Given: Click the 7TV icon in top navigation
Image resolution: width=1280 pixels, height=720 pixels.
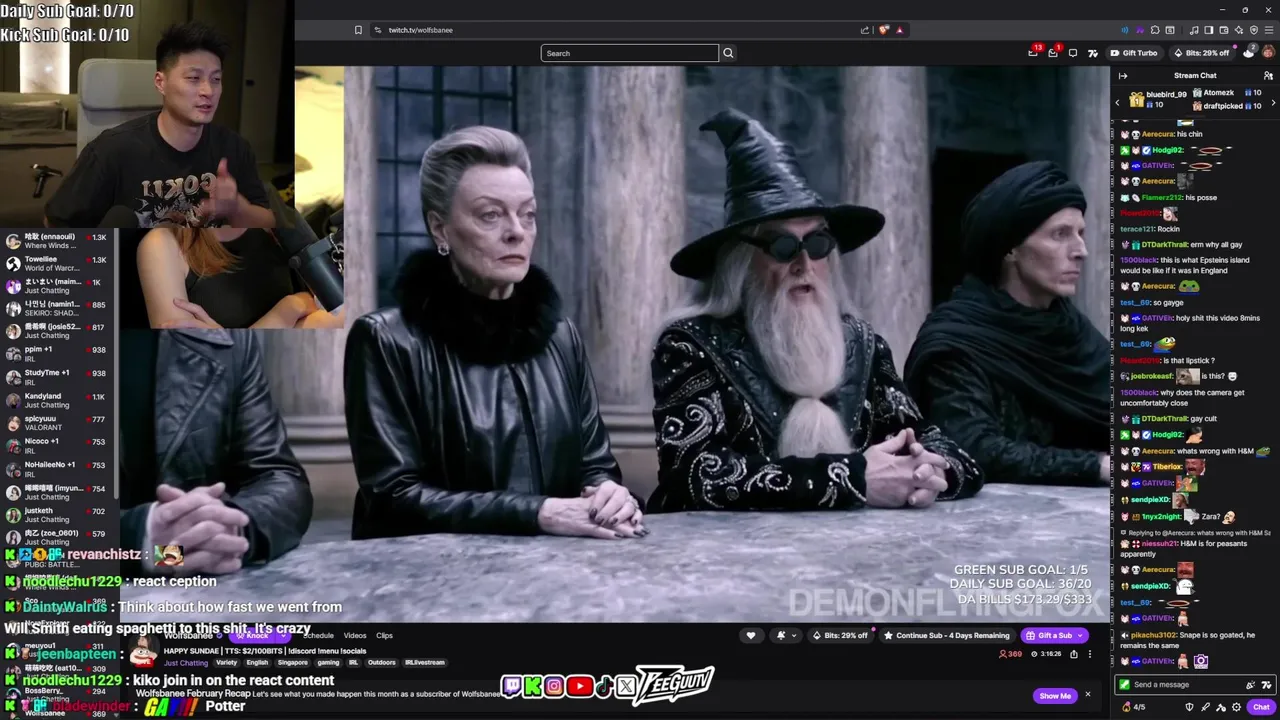Looking at the screenshot, I should coord(1092,53).
